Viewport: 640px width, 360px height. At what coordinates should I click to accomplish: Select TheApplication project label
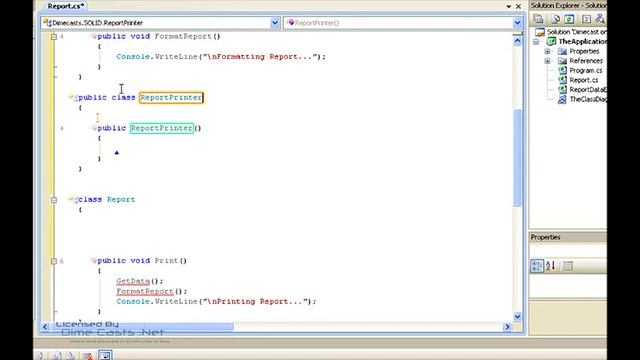[x=582, y=42]
